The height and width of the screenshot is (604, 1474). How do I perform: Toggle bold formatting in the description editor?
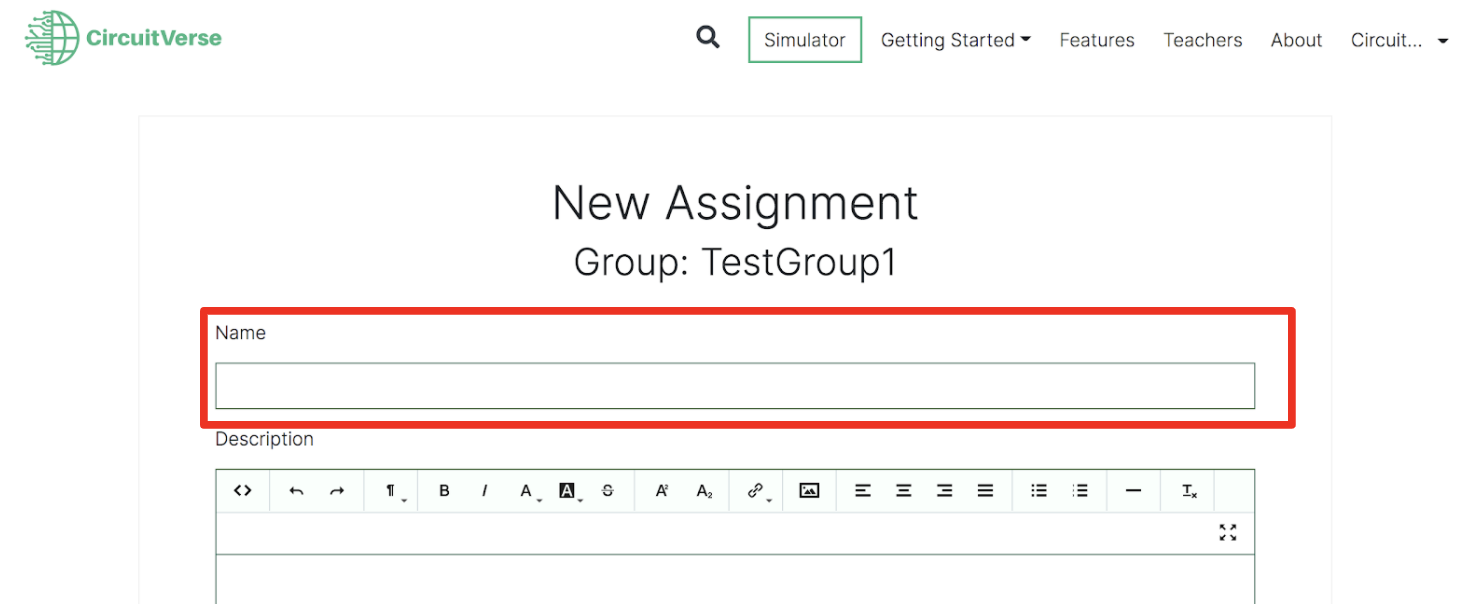444,491
